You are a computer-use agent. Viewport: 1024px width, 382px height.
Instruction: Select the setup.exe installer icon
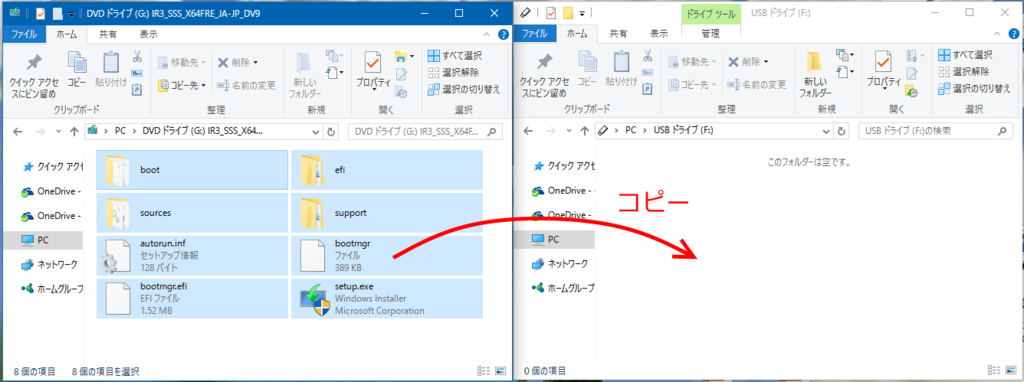point(314,300)
